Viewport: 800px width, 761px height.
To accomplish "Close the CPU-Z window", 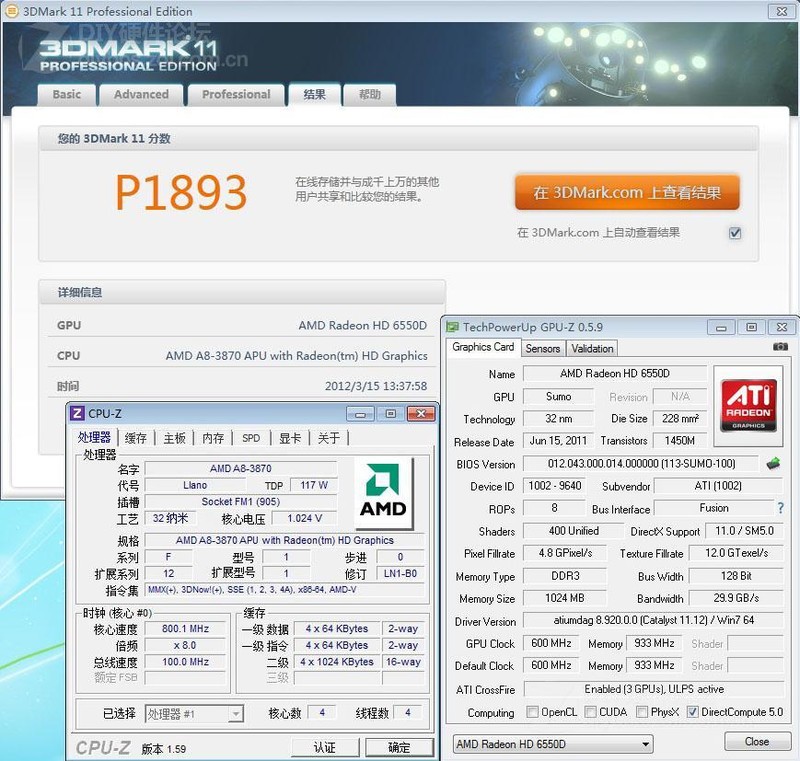I will (421, 414).
